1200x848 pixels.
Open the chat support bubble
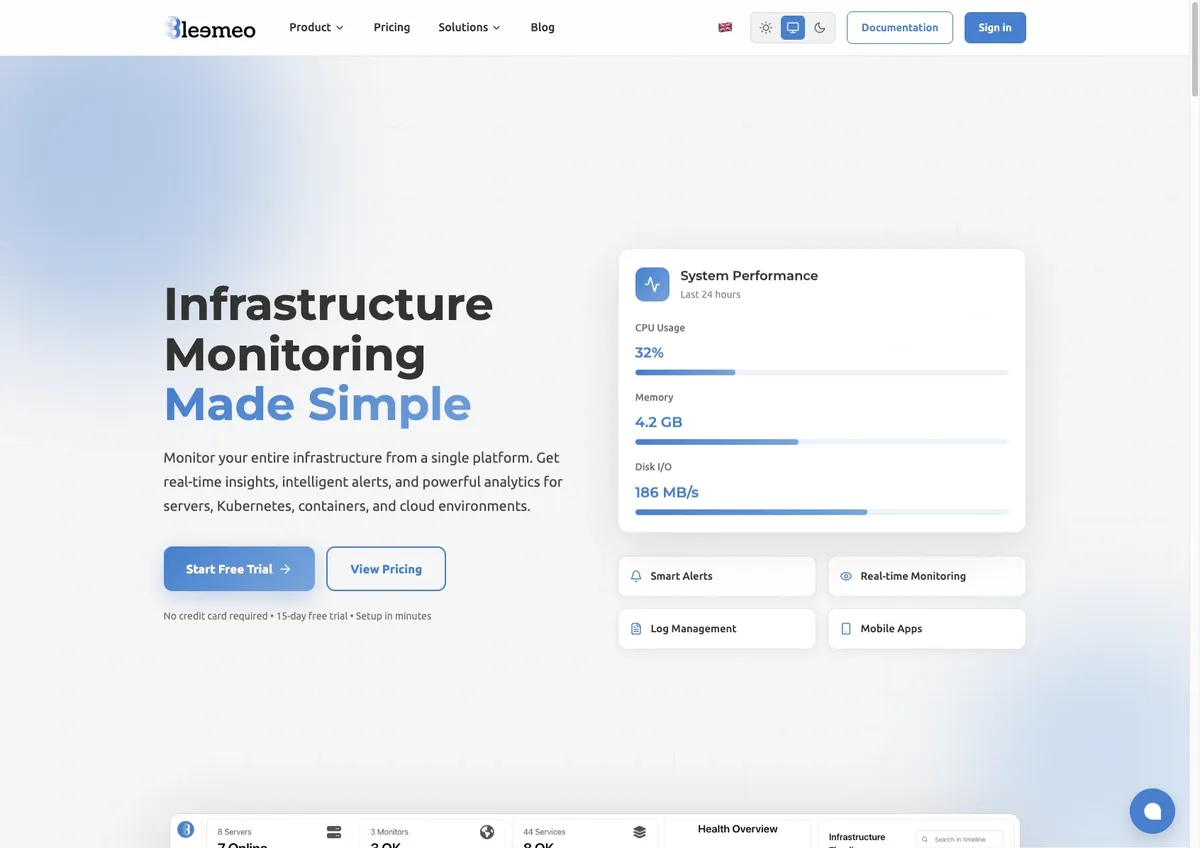point(1152,811)
